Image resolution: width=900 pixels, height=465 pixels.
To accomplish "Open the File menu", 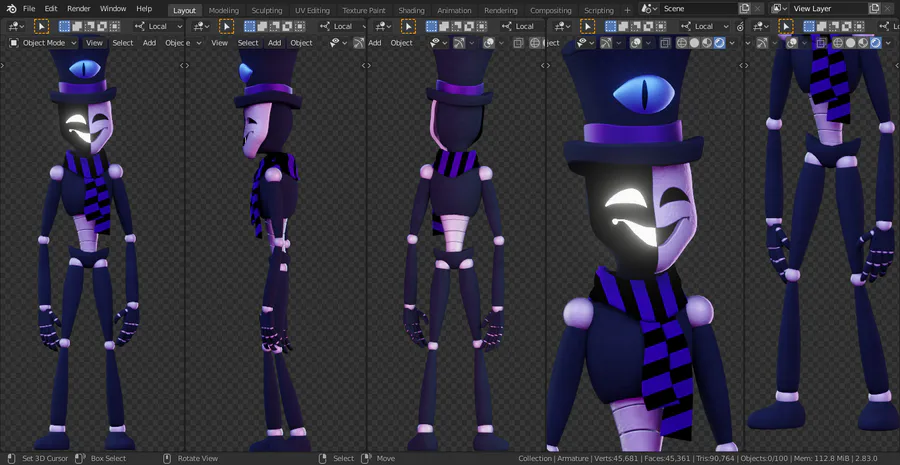I will point(29,9).
